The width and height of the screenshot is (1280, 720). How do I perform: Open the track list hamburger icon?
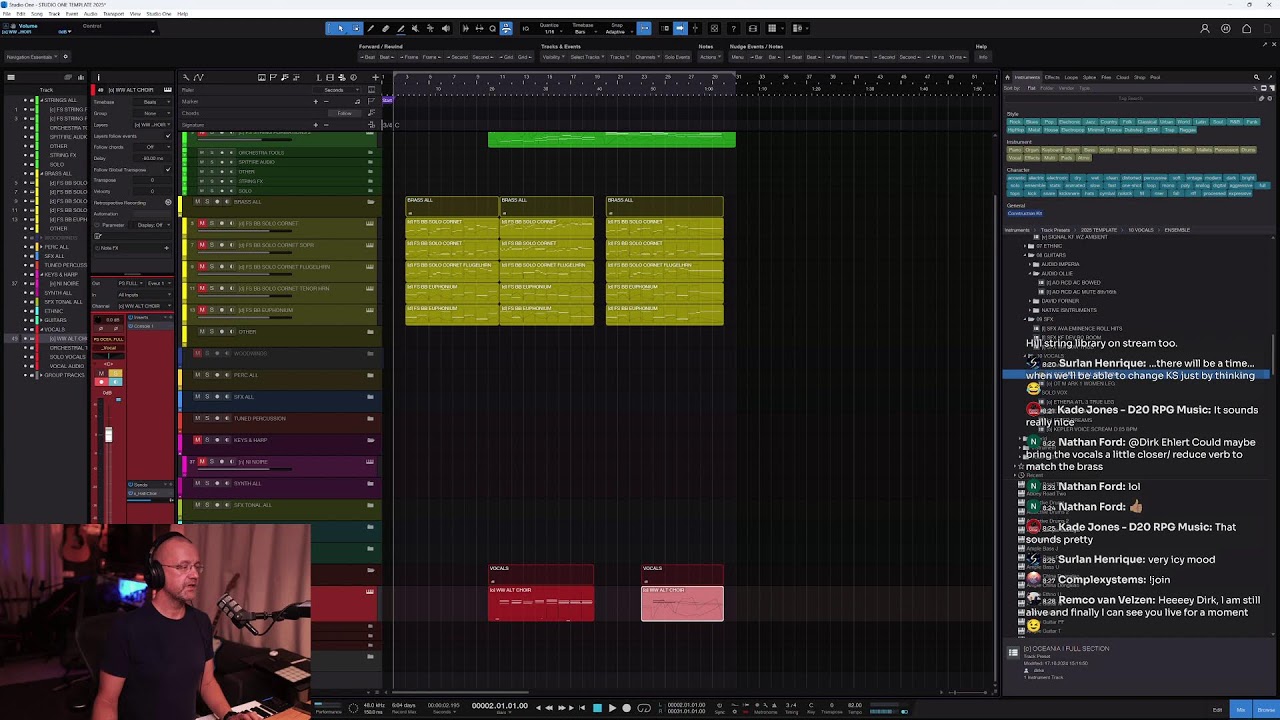pos(11,77)
